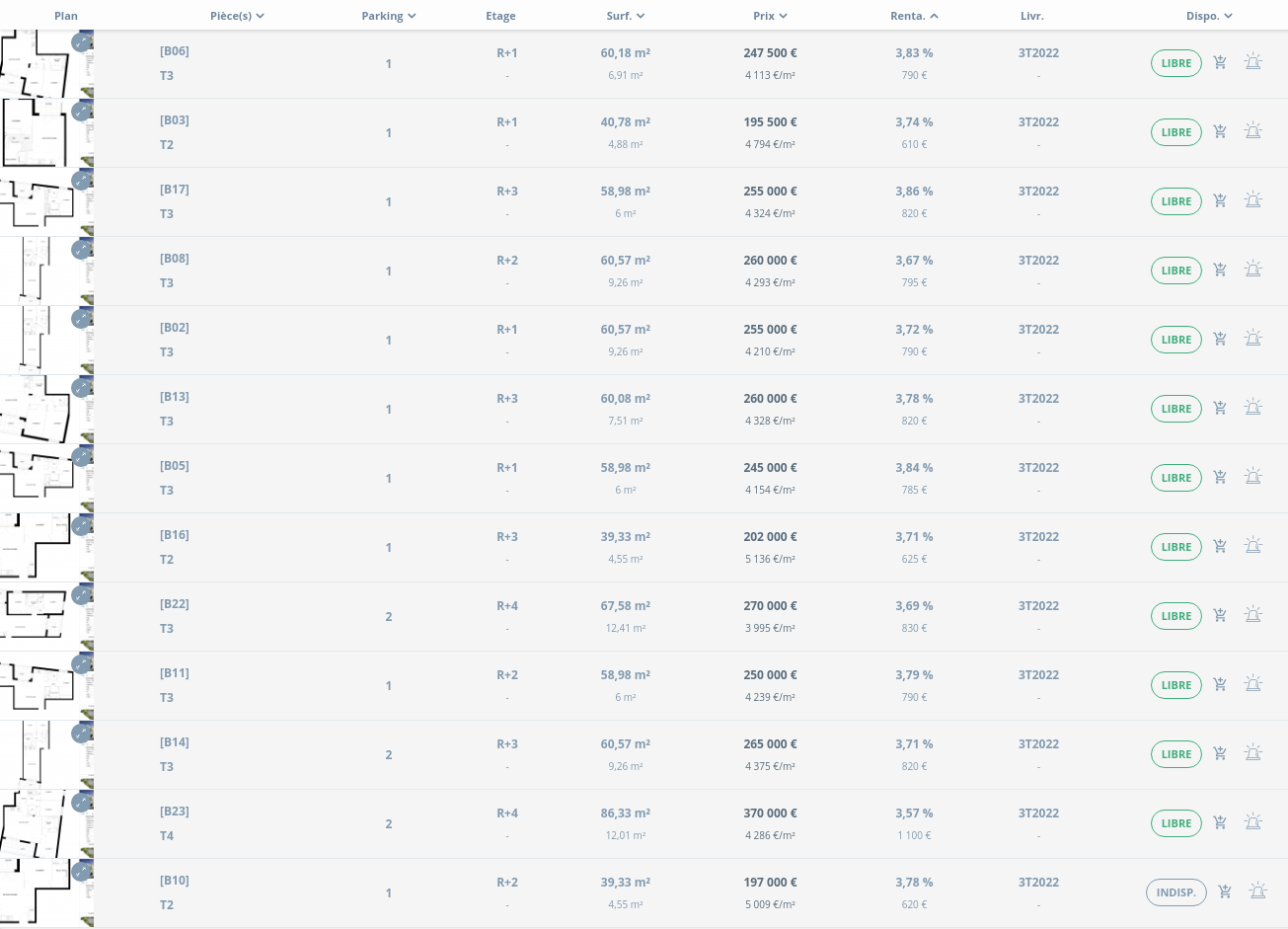1288x929 pixels.
Task: Sort by the Renta. column header
Action: (914, 16)
